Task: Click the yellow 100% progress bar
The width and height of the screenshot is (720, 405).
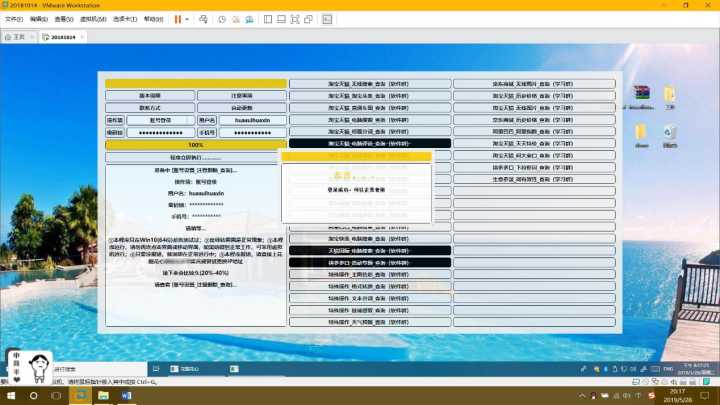Action: [x=195, y=145]
